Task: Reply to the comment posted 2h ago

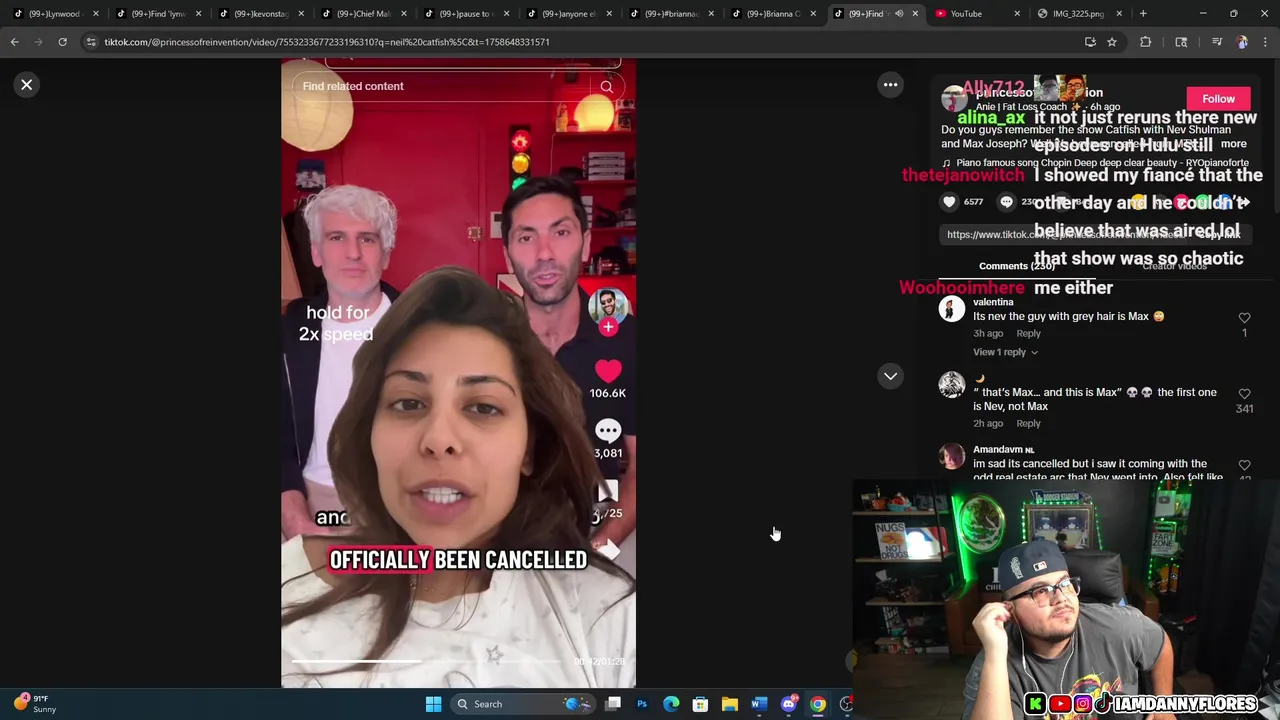Action: pyautogui.click(x=1028, y=424)
